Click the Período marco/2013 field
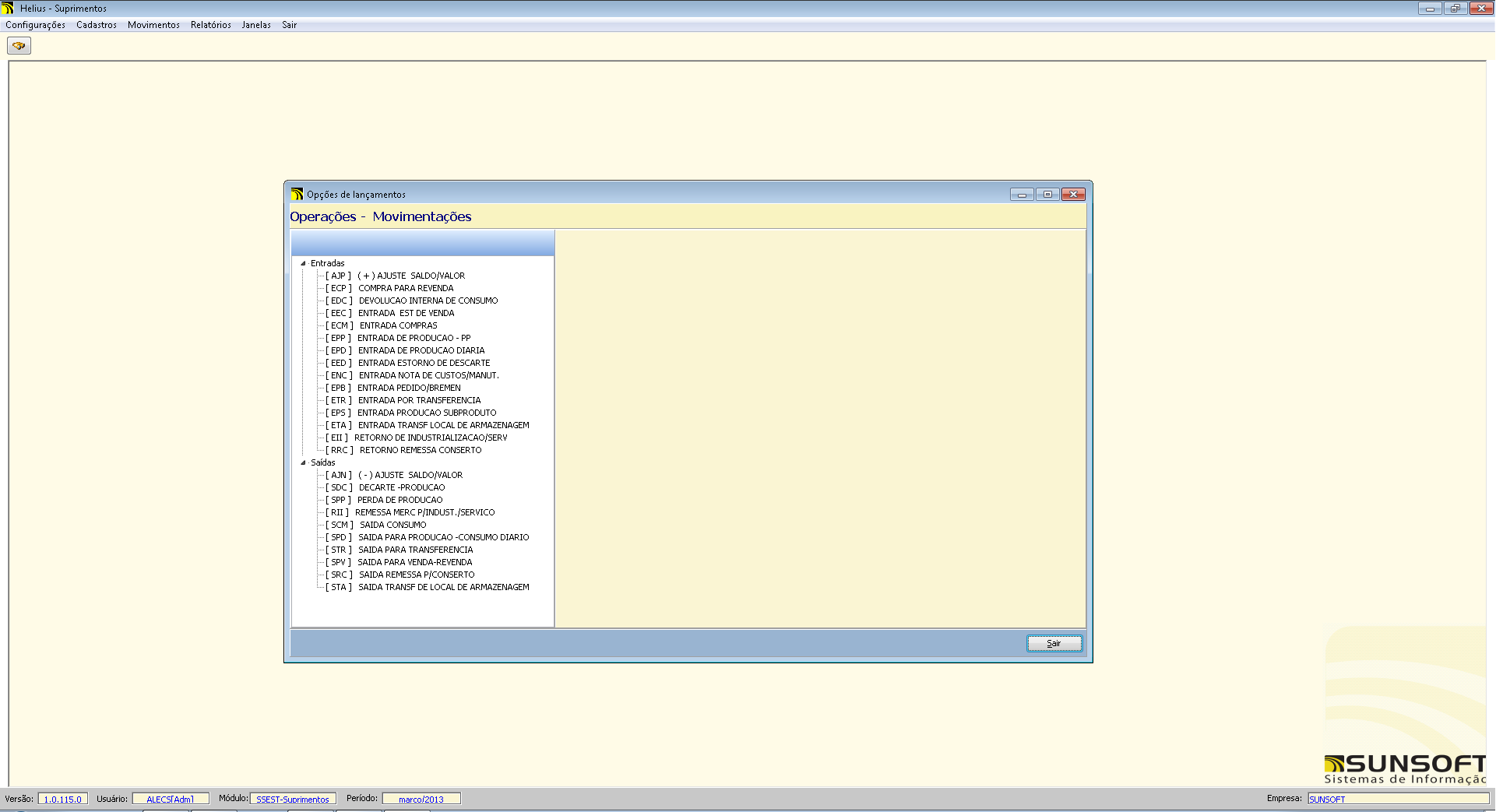 [x=421, y=799]
